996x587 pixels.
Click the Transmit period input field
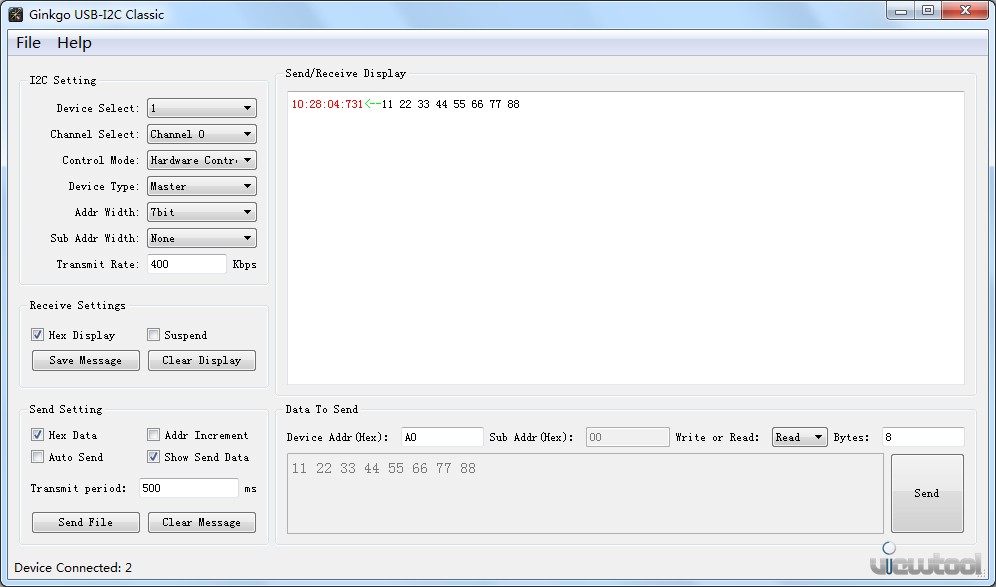click(x=189, y=488)
